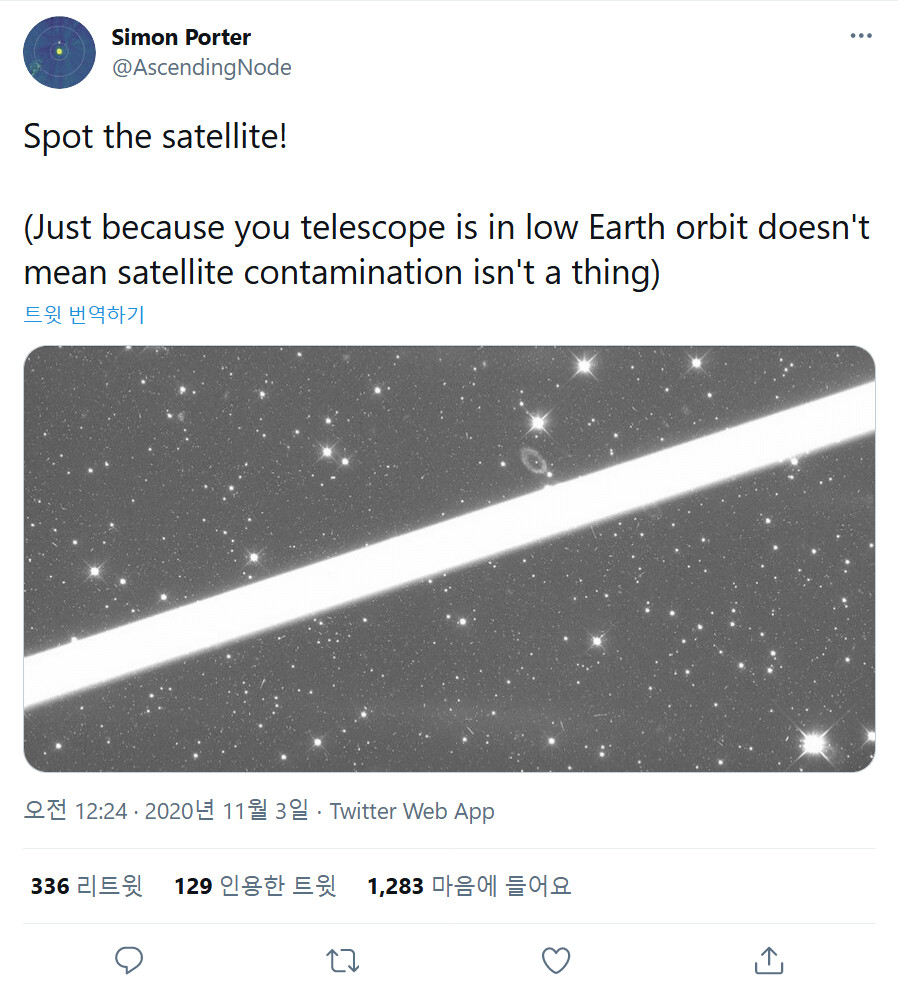898x995 pixels.
Task: Click the Twitter Web App source link
Action: tap(412, 811)
